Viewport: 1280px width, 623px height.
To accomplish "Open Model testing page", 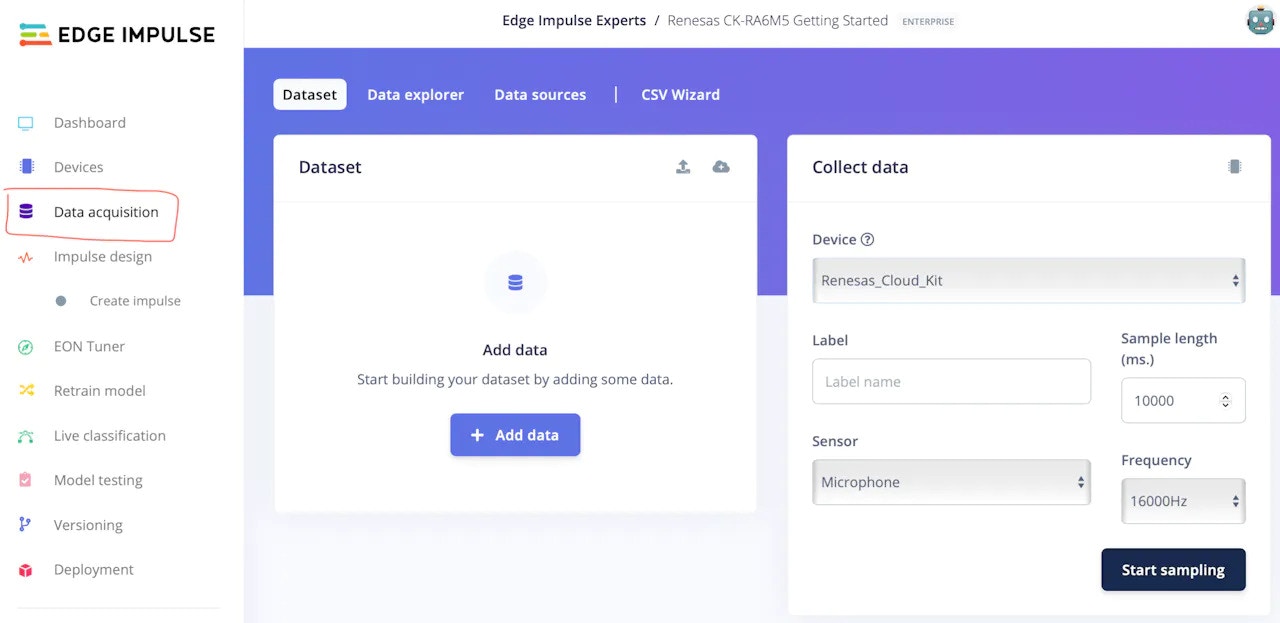I will tap(98, 480).
